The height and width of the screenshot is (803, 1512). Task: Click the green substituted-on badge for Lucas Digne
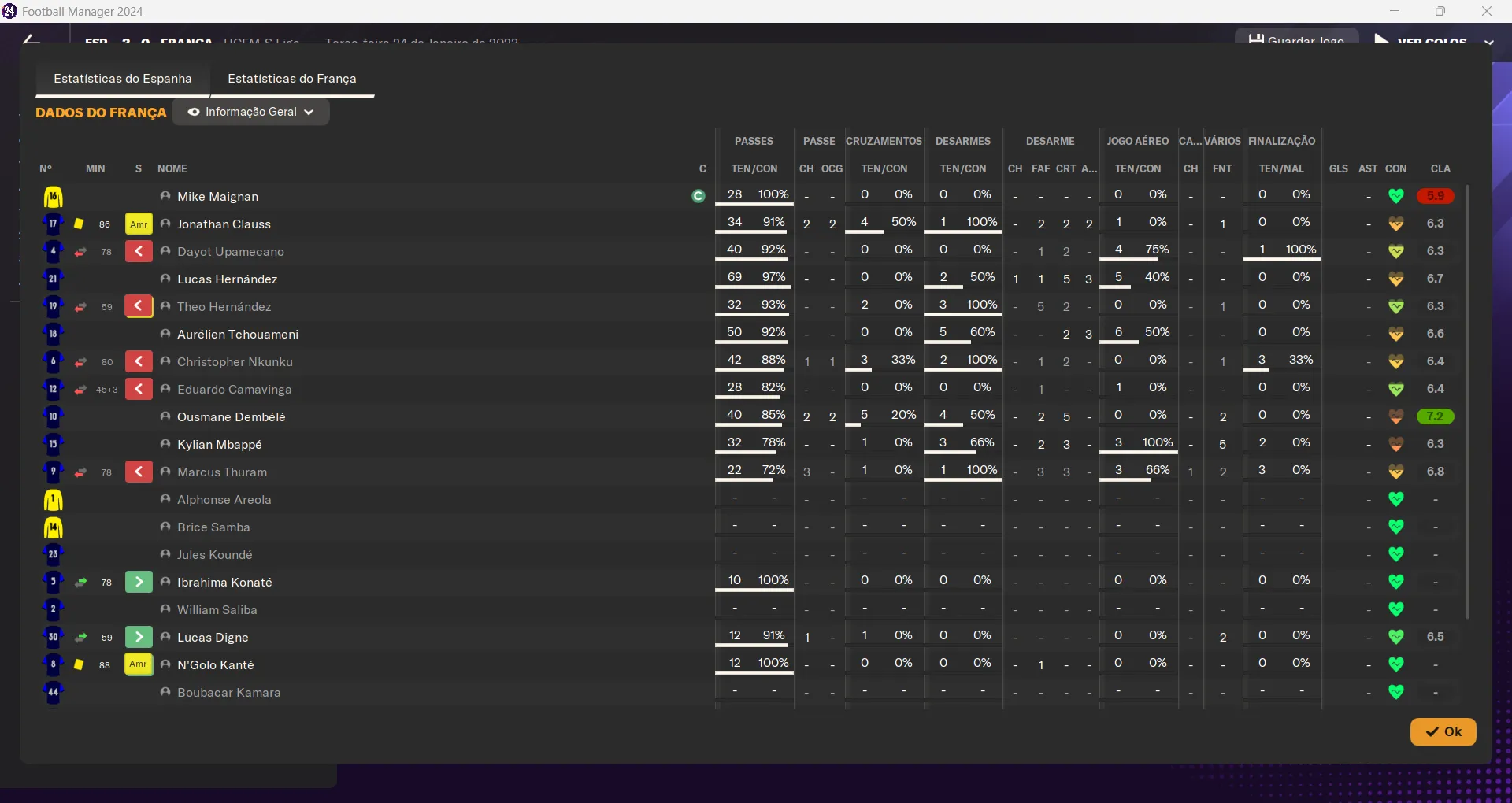tap(139, 638)
